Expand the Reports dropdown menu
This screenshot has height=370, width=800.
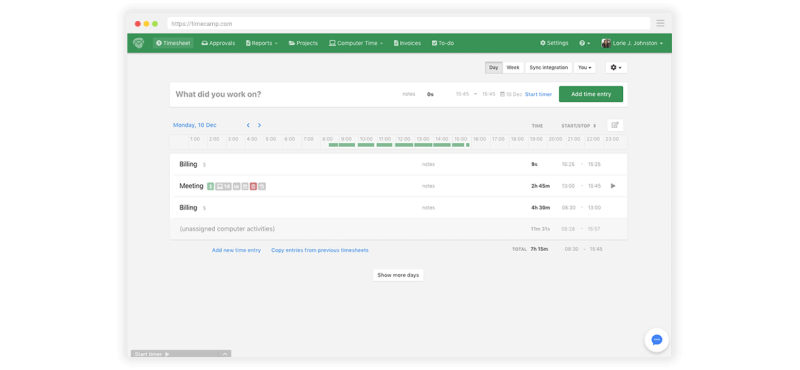262,43
